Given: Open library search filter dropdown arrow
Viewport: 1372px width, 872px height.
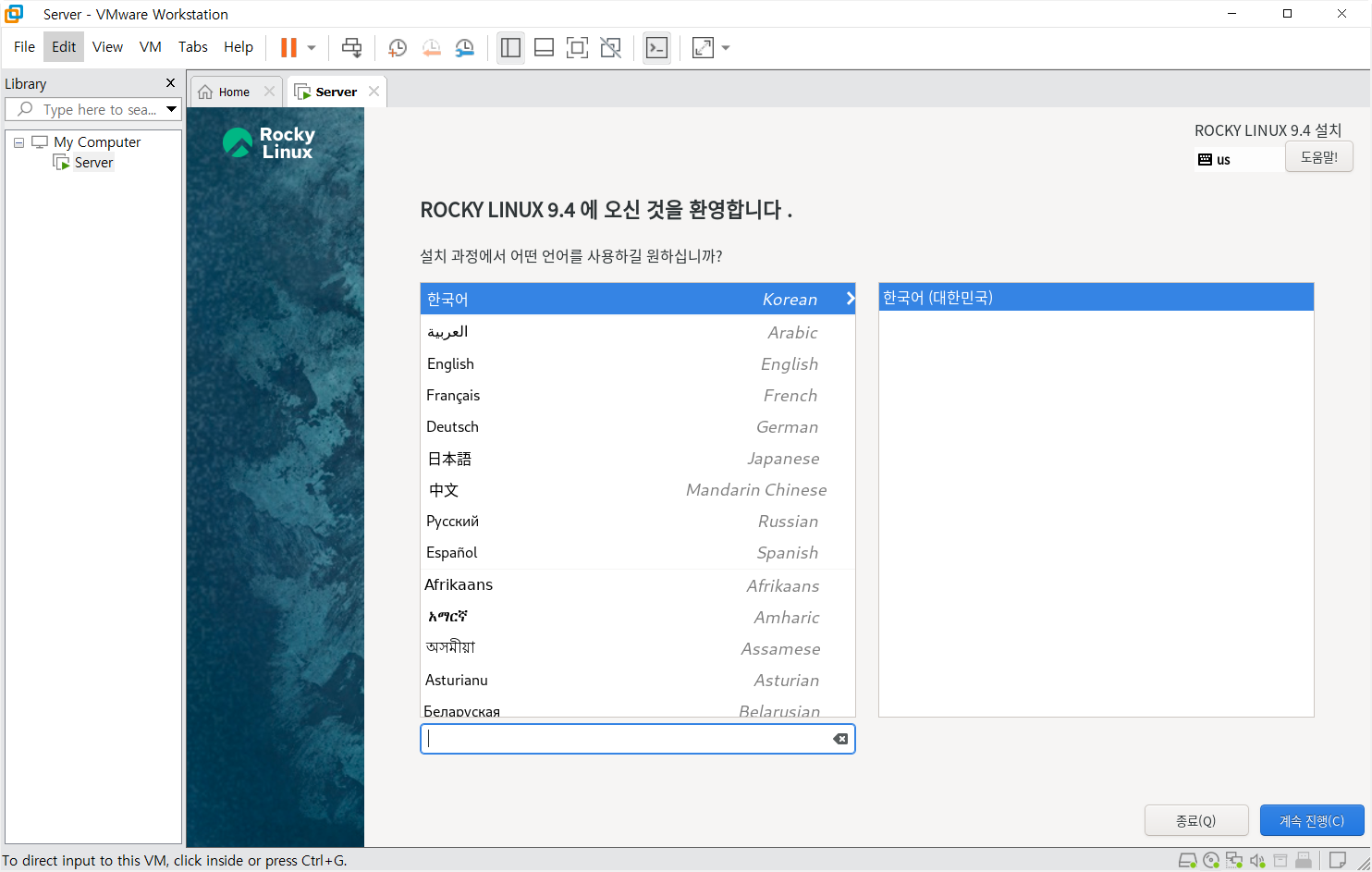Looking at the screenshot, I should (171, 109).
